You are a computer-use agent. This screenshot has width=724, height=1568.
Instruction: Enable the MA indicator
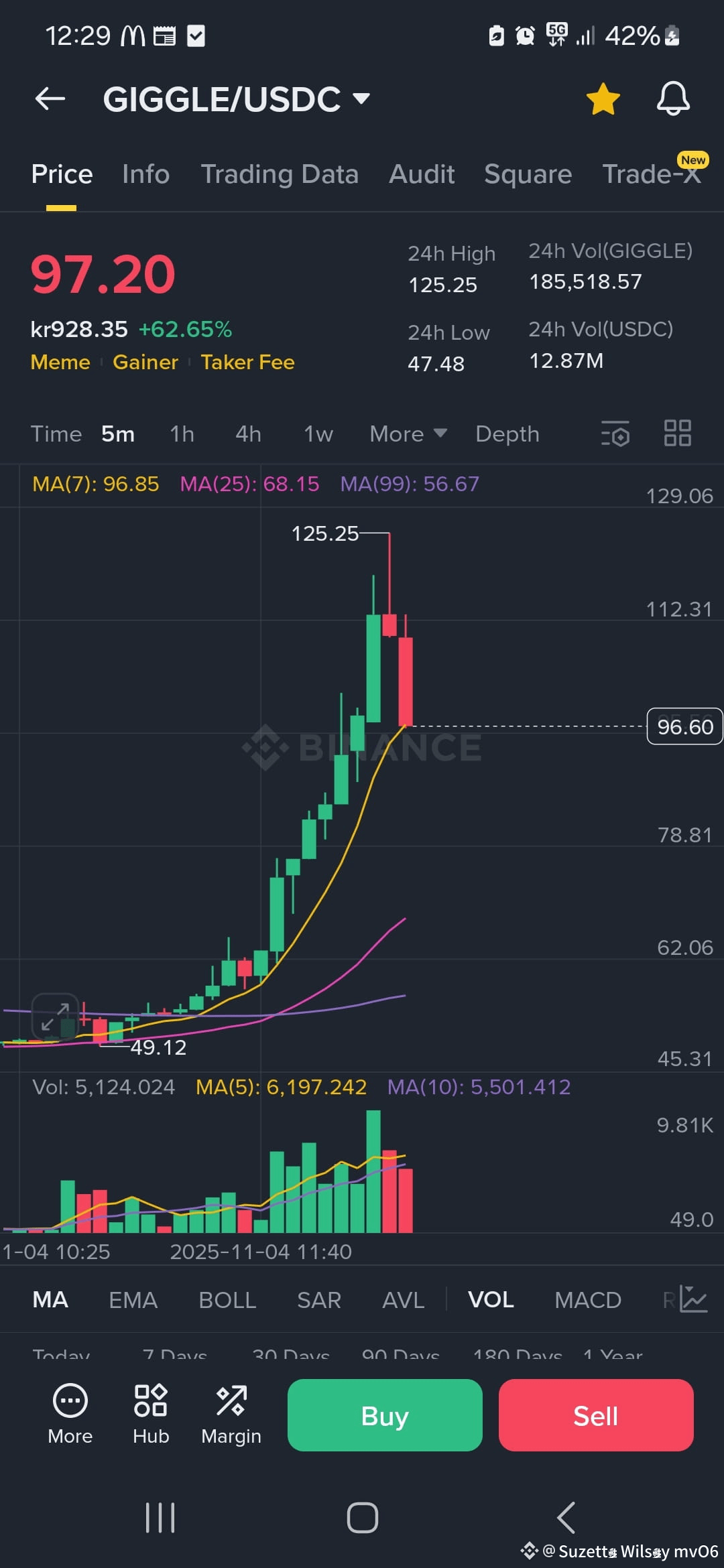(50, 1300)
